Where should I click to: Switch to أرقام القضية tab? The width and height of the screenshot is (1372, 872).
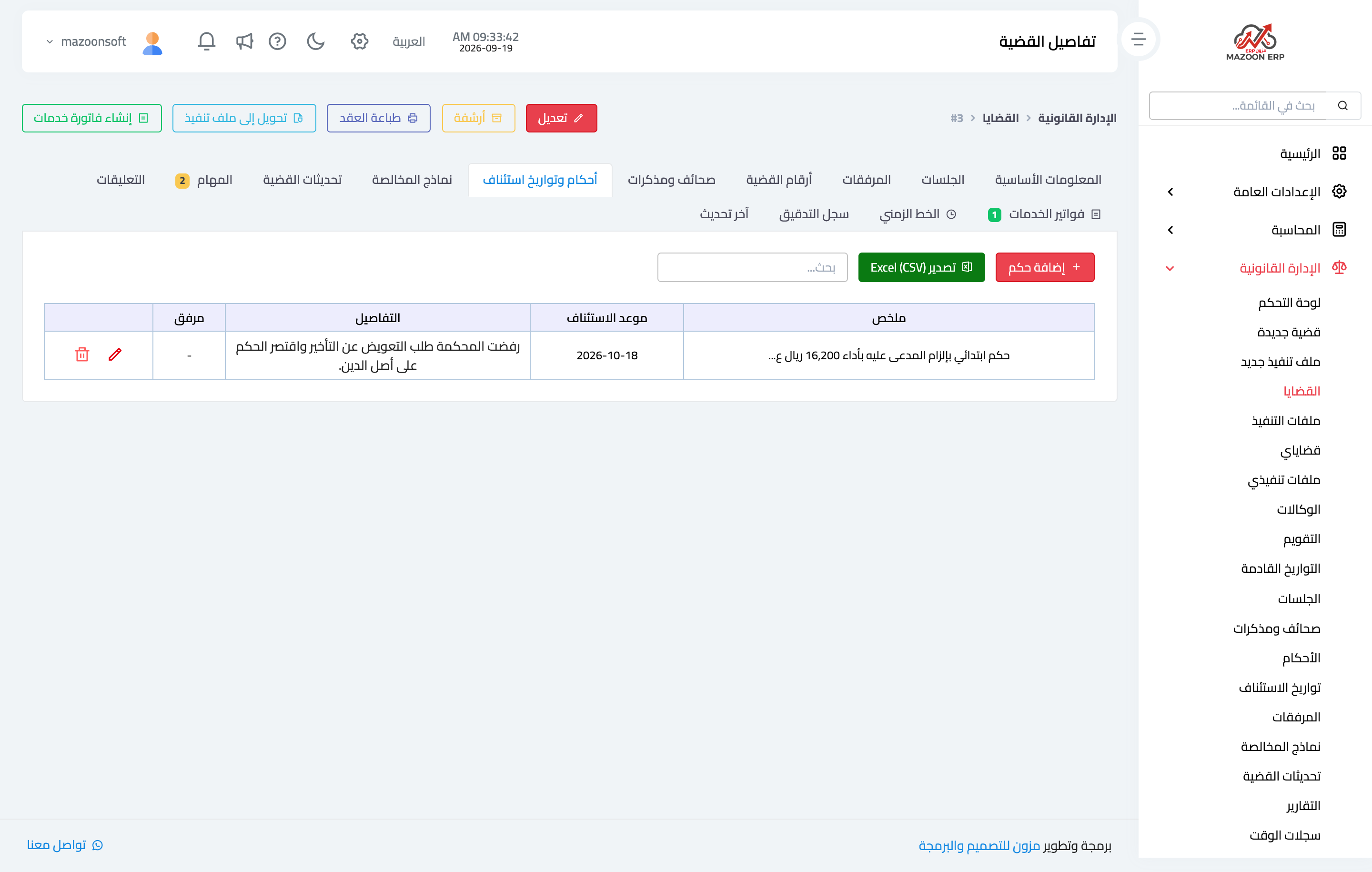(x=779, y=180)
